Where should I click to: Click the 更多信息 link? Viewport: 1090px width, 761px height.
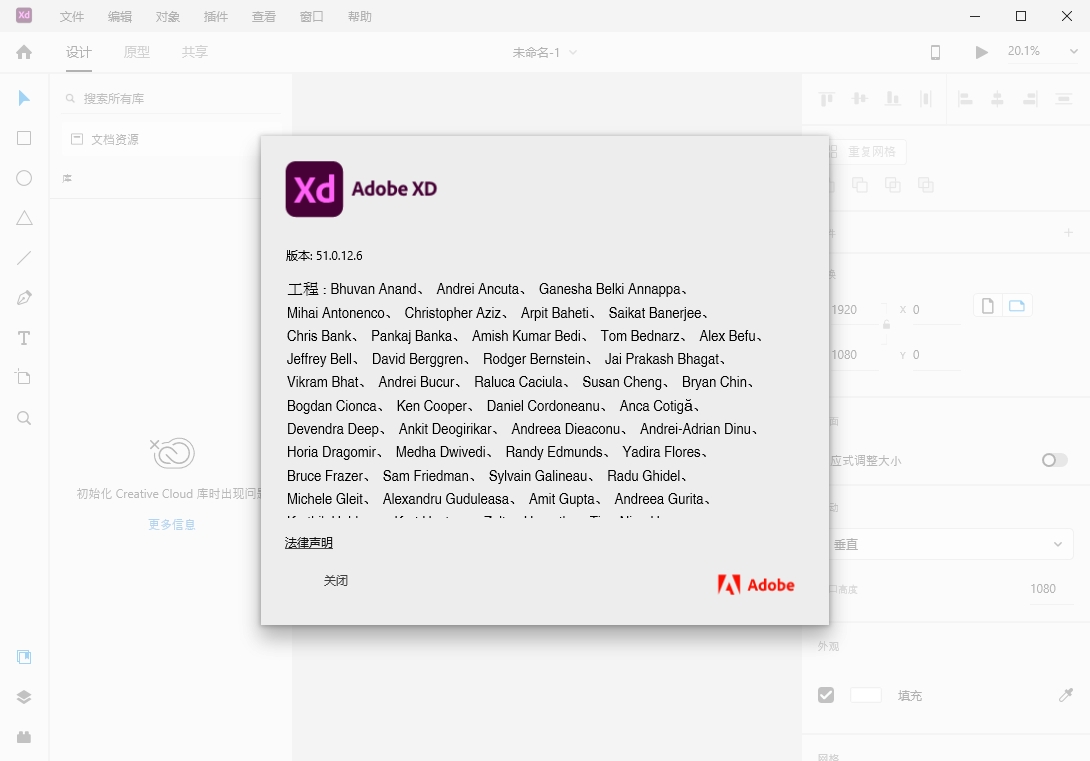(x=172, y=524)
